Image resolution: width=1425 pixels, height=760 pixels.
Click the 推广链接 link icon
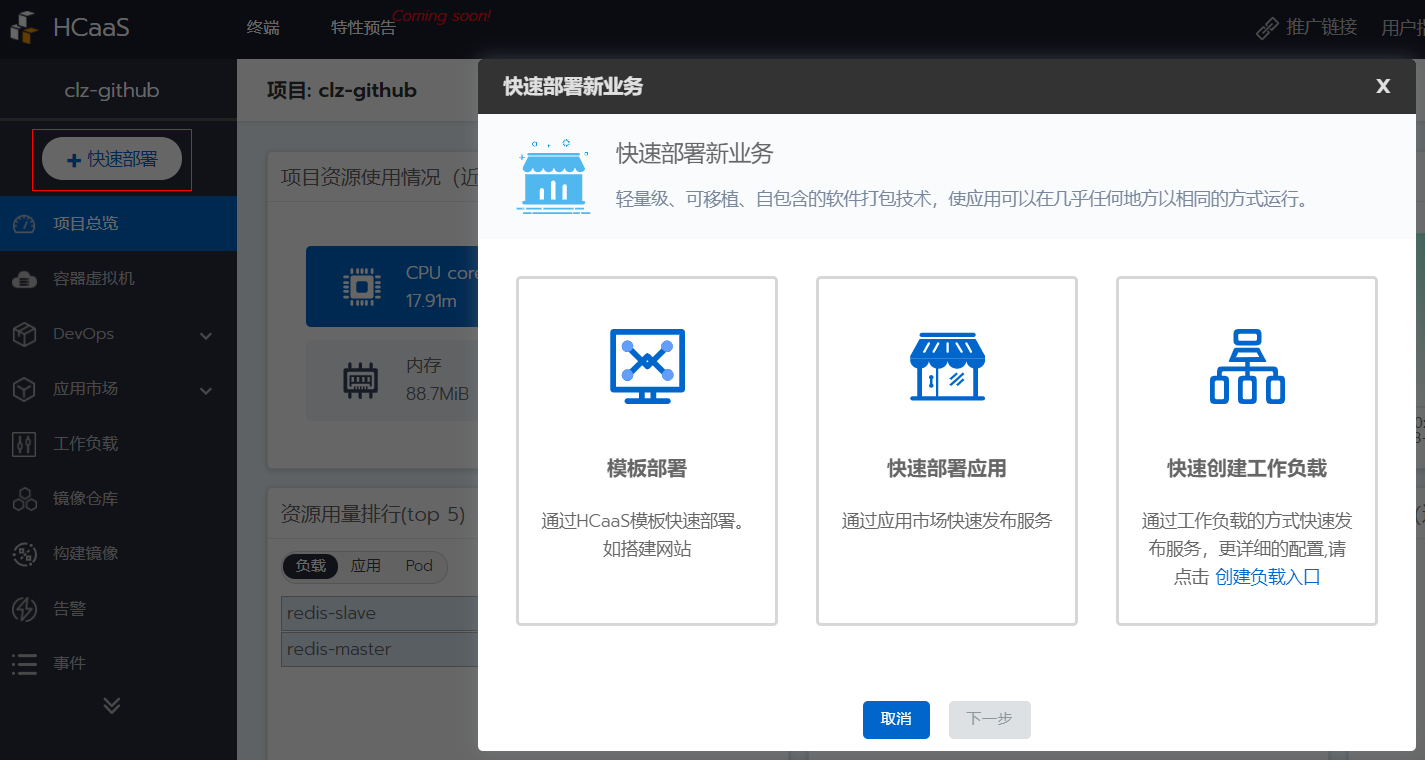coord(1267,28)
